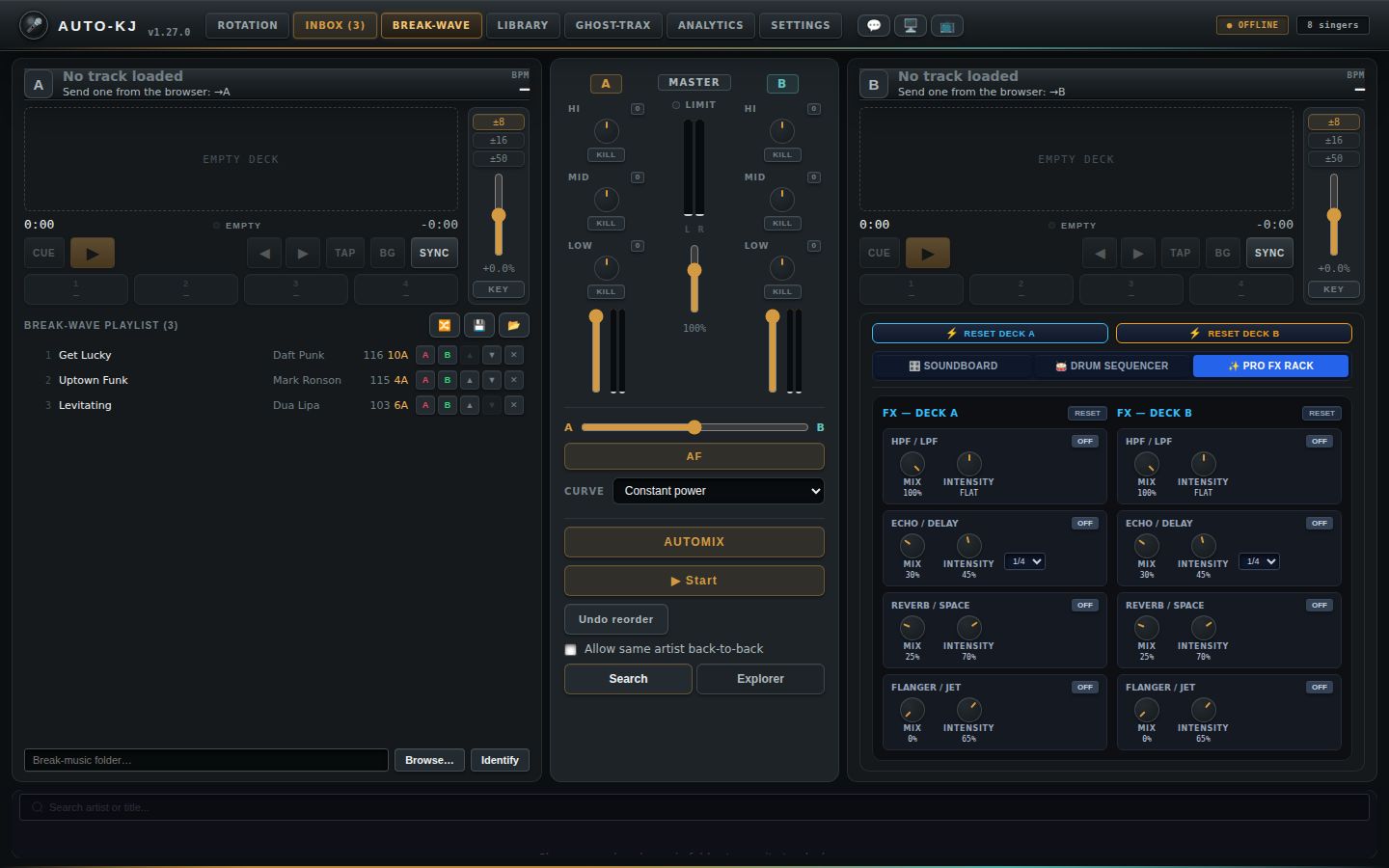Remove Uptown Funk from playlist
This screenshot has height=868, width=1389.
point(514,380)
